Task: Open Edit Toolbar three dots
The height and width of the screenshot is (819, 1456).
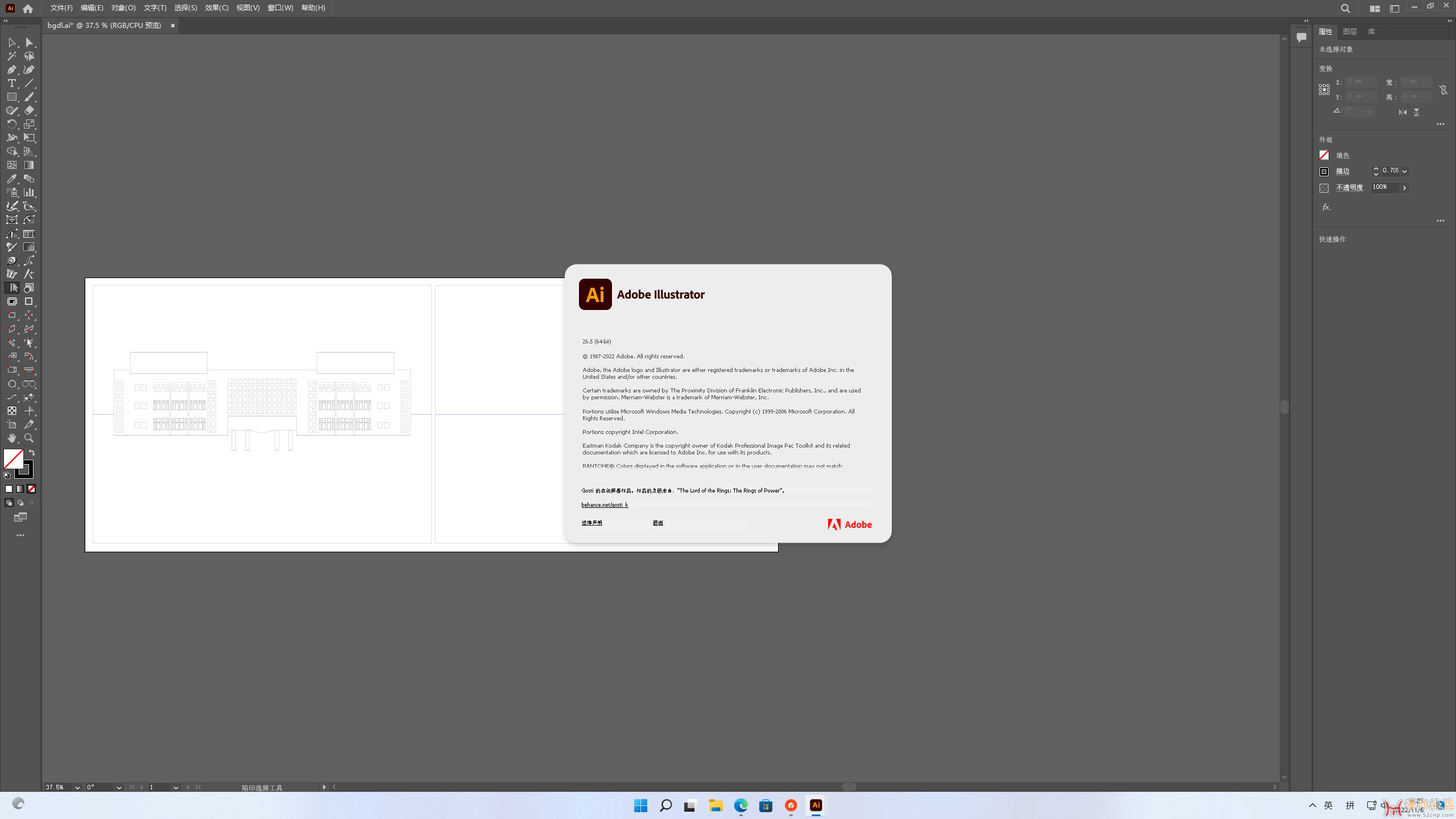Action: [x=20, y=535]
